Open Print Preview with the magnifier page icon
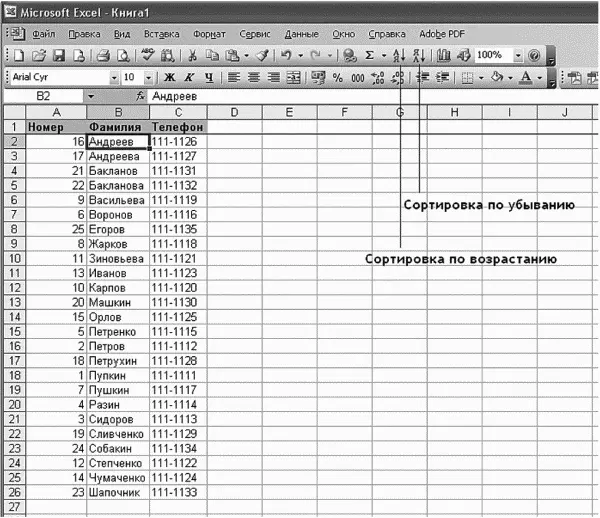The image size is (600, 518). pos(123,56)
